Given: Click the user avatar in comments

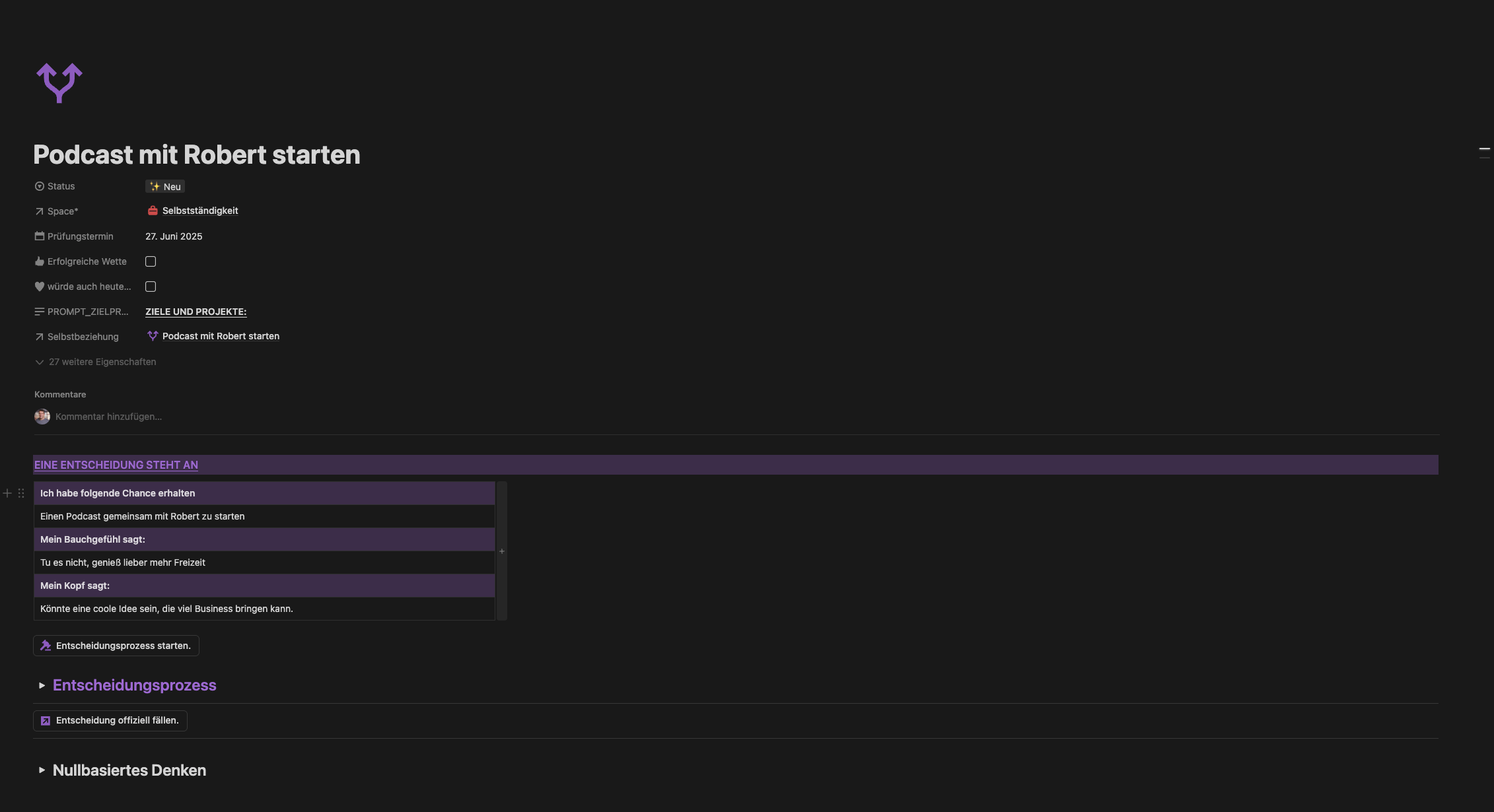Looking at the screenshot, I should click(42, 417).
